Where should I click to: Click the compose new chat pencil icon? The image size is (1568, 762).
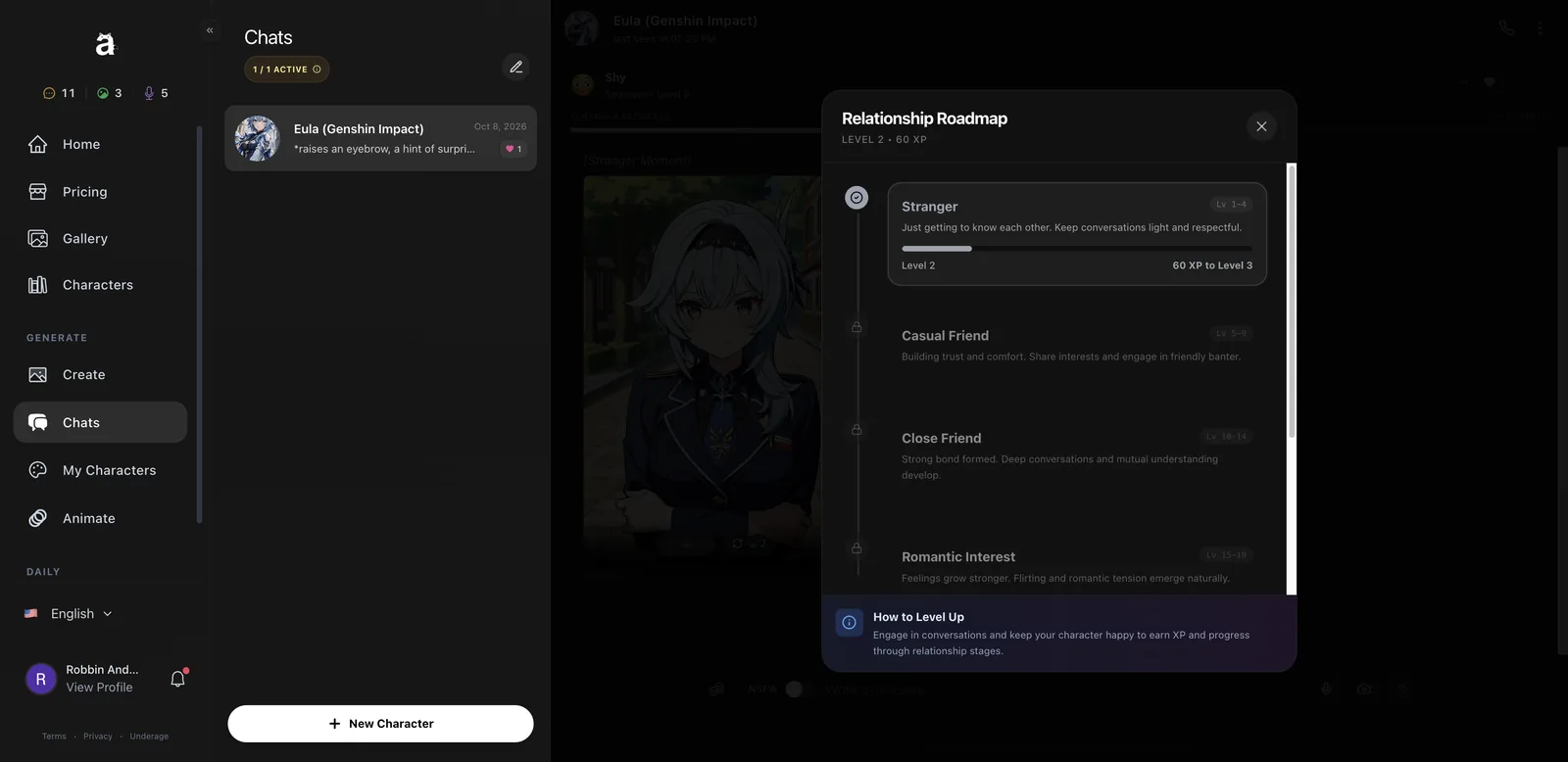(516, 67)
